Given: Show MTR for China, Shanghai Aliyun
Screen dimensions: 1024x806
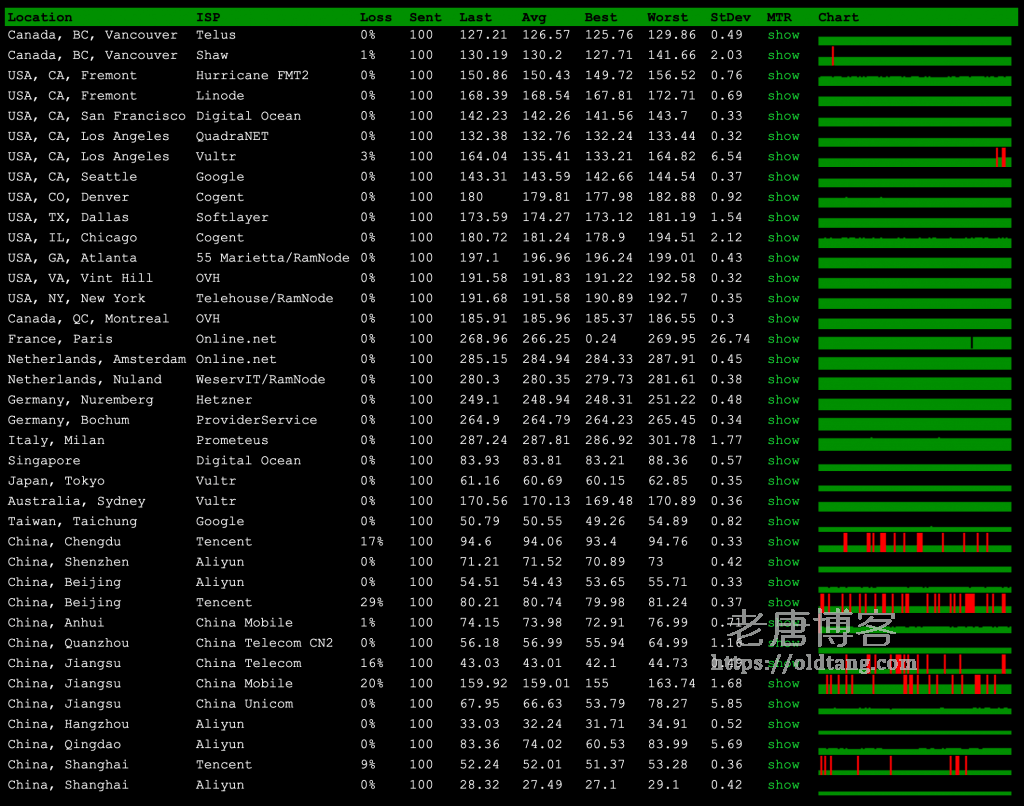Looking at the screenshot, I should [783, 785].
